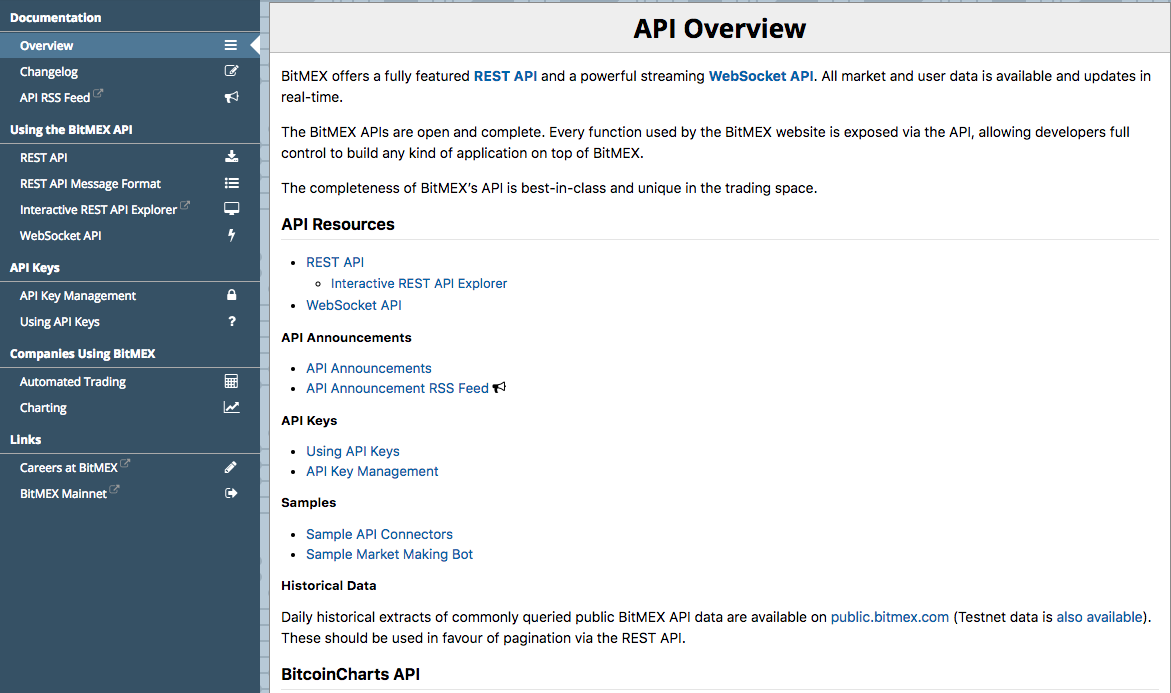The image size is (1171, 693).
Task: Click the API Resources heading
Action: [x=338, y=224]
